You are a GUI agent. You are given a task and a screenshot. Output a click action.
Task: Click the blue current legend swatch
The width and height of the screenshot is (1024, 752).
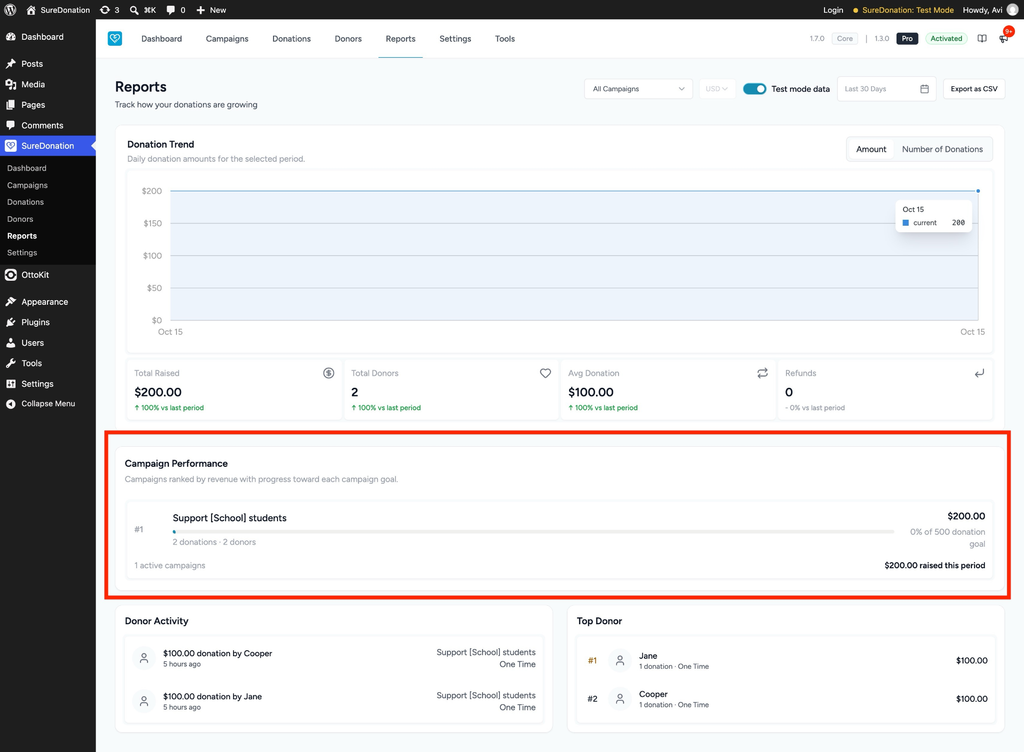click(906, 223)
